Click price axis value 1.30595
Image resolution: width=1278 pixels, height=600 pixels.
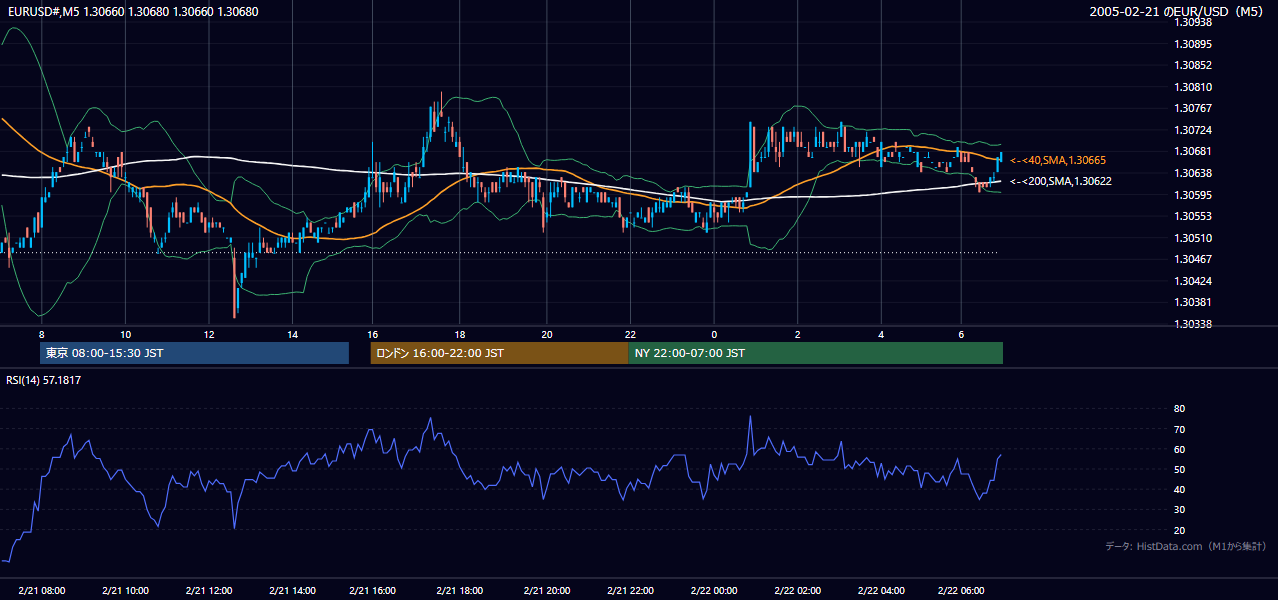click(1193, 195)
